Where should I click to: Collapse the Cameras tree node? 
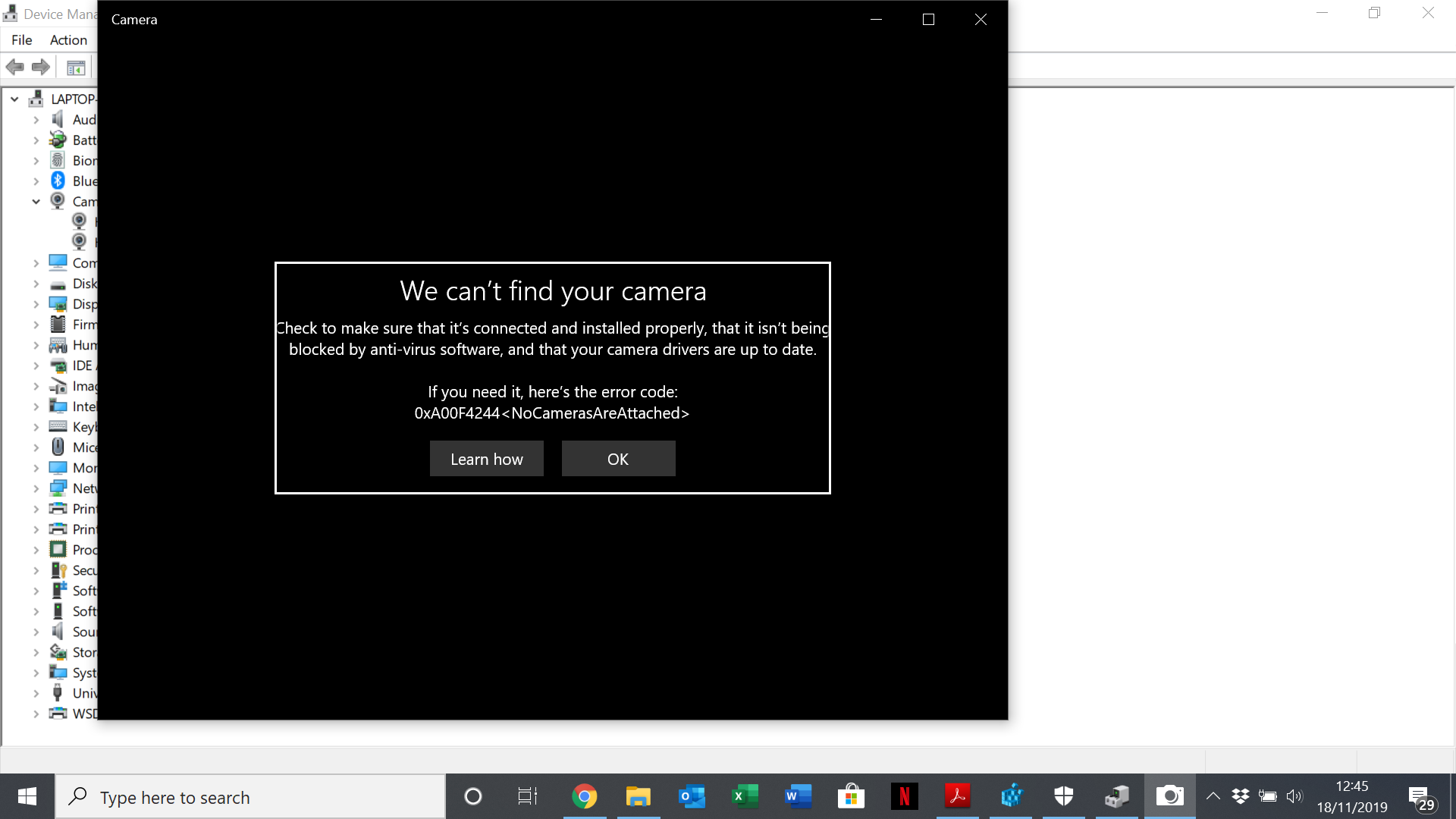[x=36, y=202]
